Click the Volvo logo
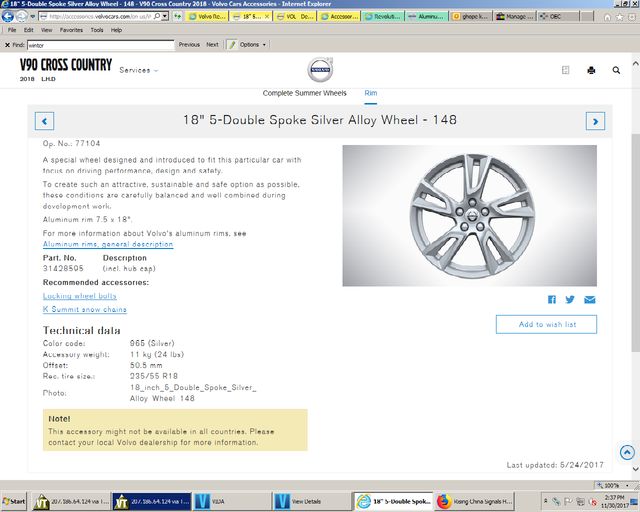640x512 pixels. click(x=320, y=69)
